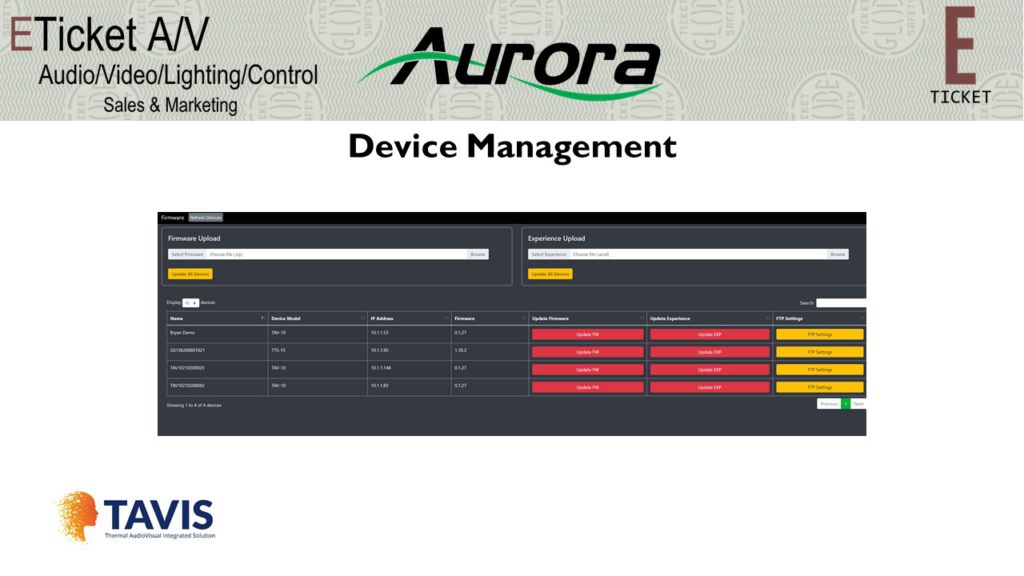Open the Display devices count dropdown
Image resolution: width=1024 pixels, height=576 pixels.
click(x=191, y=303)
